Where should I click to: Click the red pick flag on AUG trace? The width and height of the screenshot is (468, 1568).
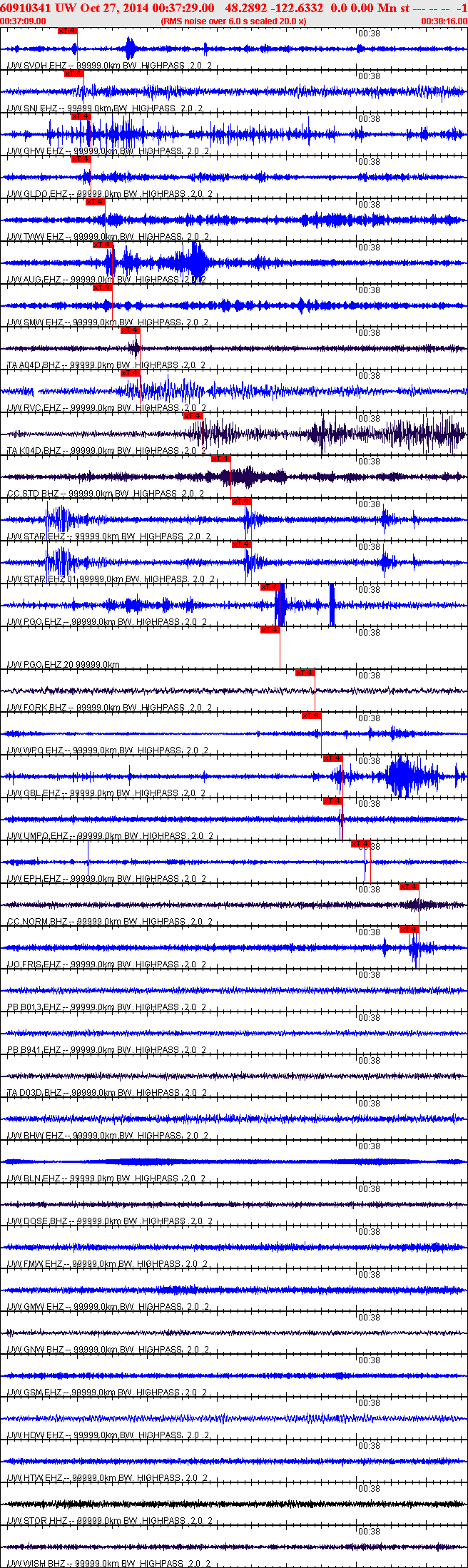click(103, 245)
